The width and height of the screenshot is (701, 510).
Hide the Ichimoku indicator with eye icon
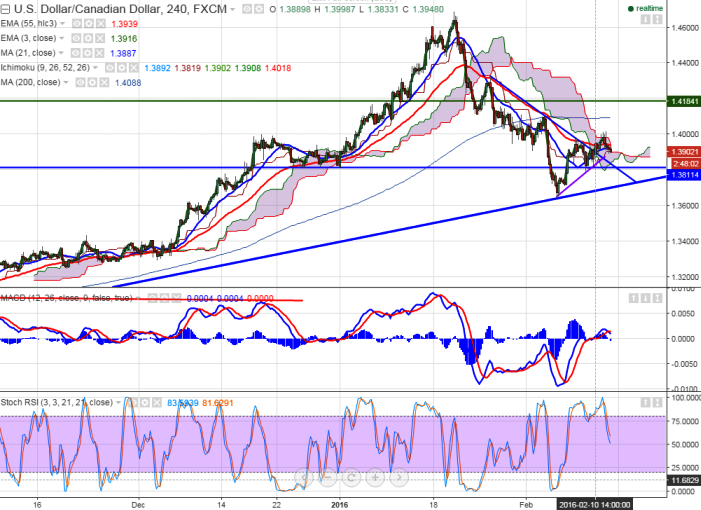(110, 68)
